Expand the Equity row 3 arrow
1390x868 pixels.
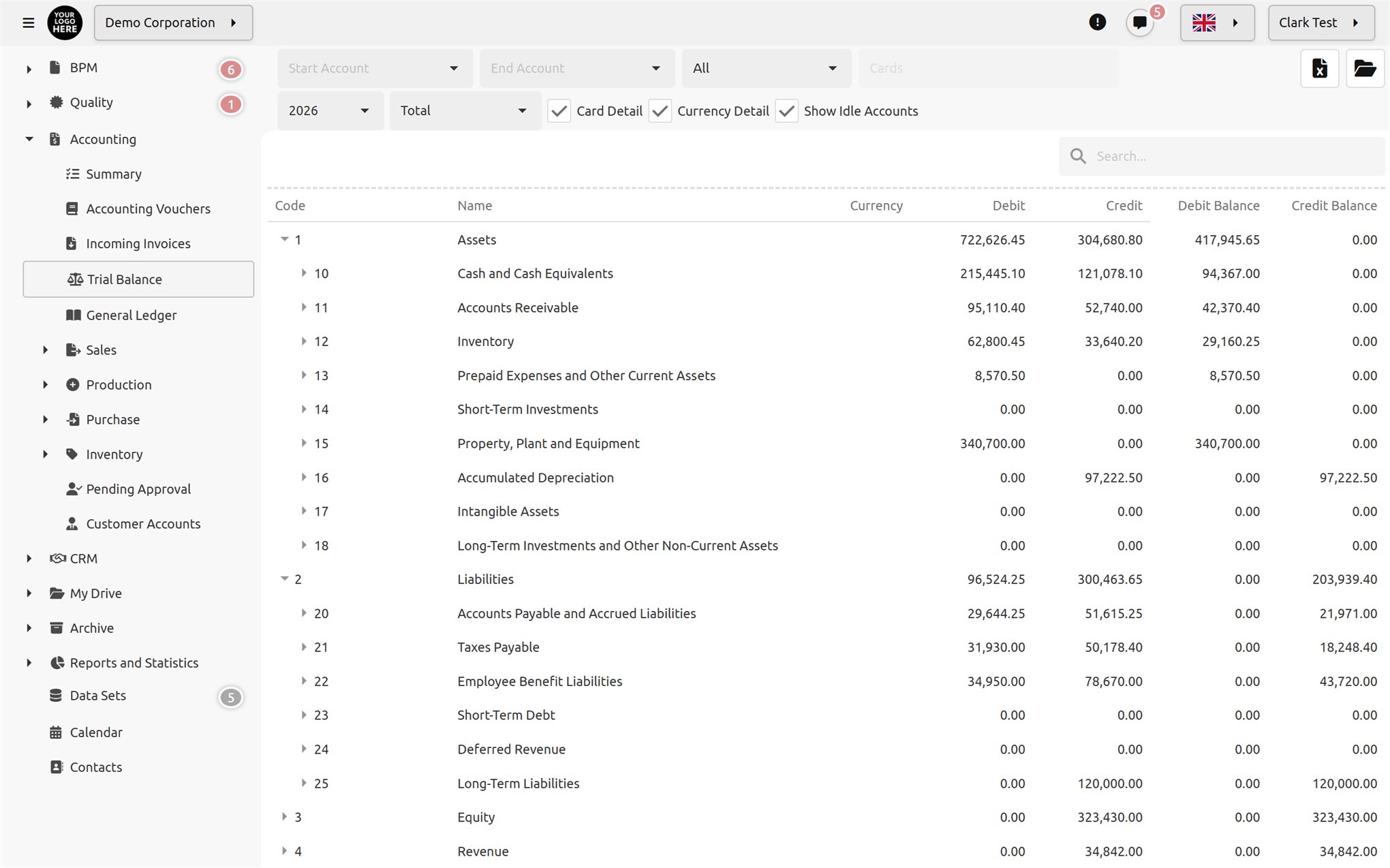tap(285, 816)
